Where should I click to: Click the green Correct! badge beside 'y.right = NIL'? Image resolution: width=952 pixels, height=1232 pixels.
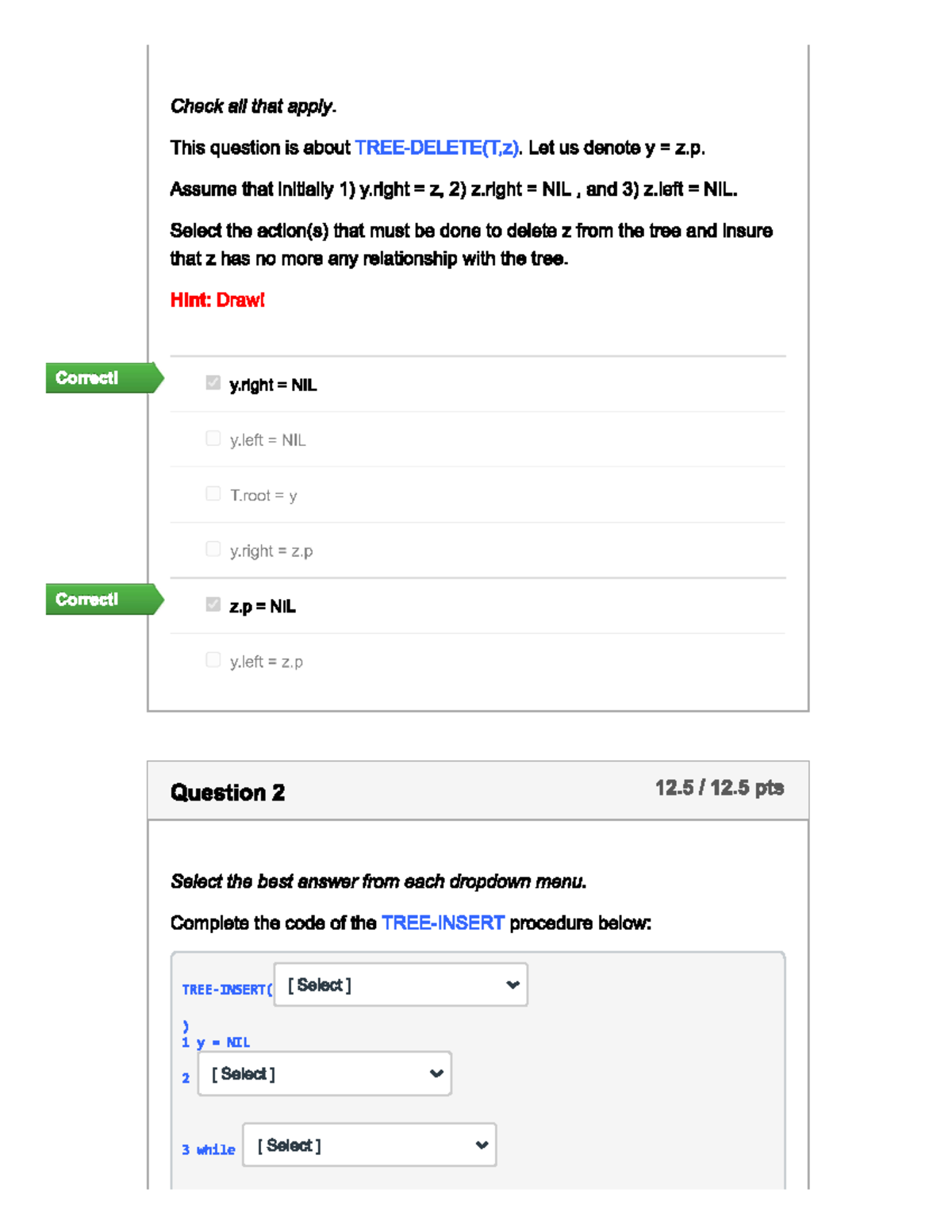click(x=87, y=378)
